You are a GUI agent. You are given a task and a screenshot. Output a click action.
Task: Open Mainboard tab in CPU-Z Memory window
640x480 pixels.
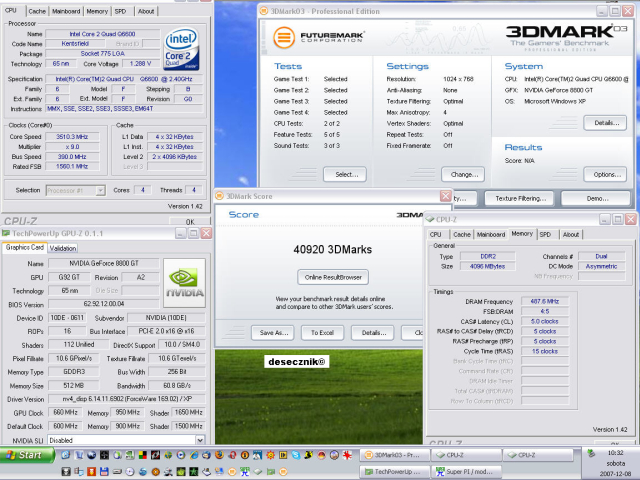(491, 234)
